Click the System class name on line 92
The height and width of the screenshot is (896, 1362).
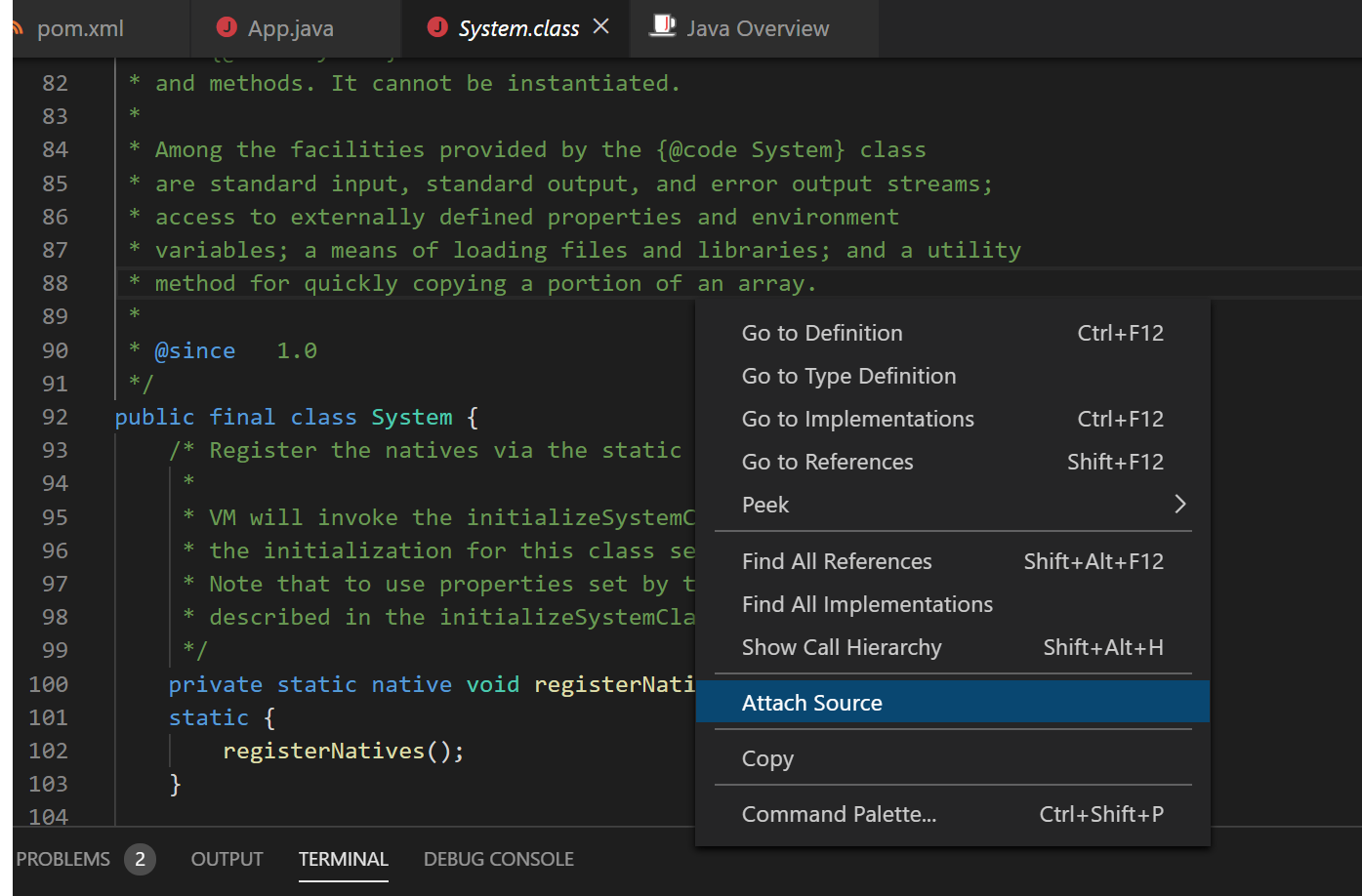[412, 417]
